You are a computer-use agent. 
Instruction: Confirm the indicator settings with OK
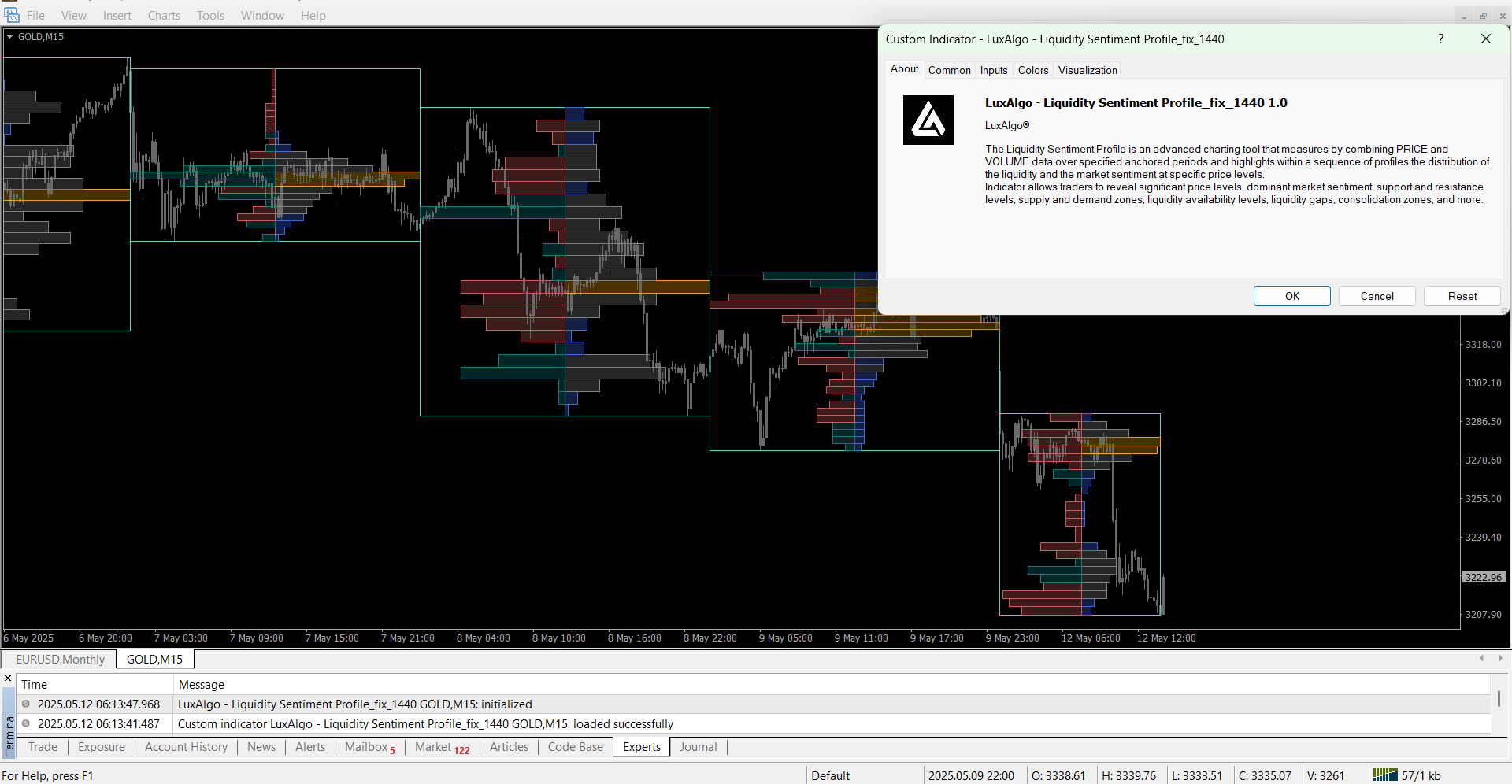1291,296
